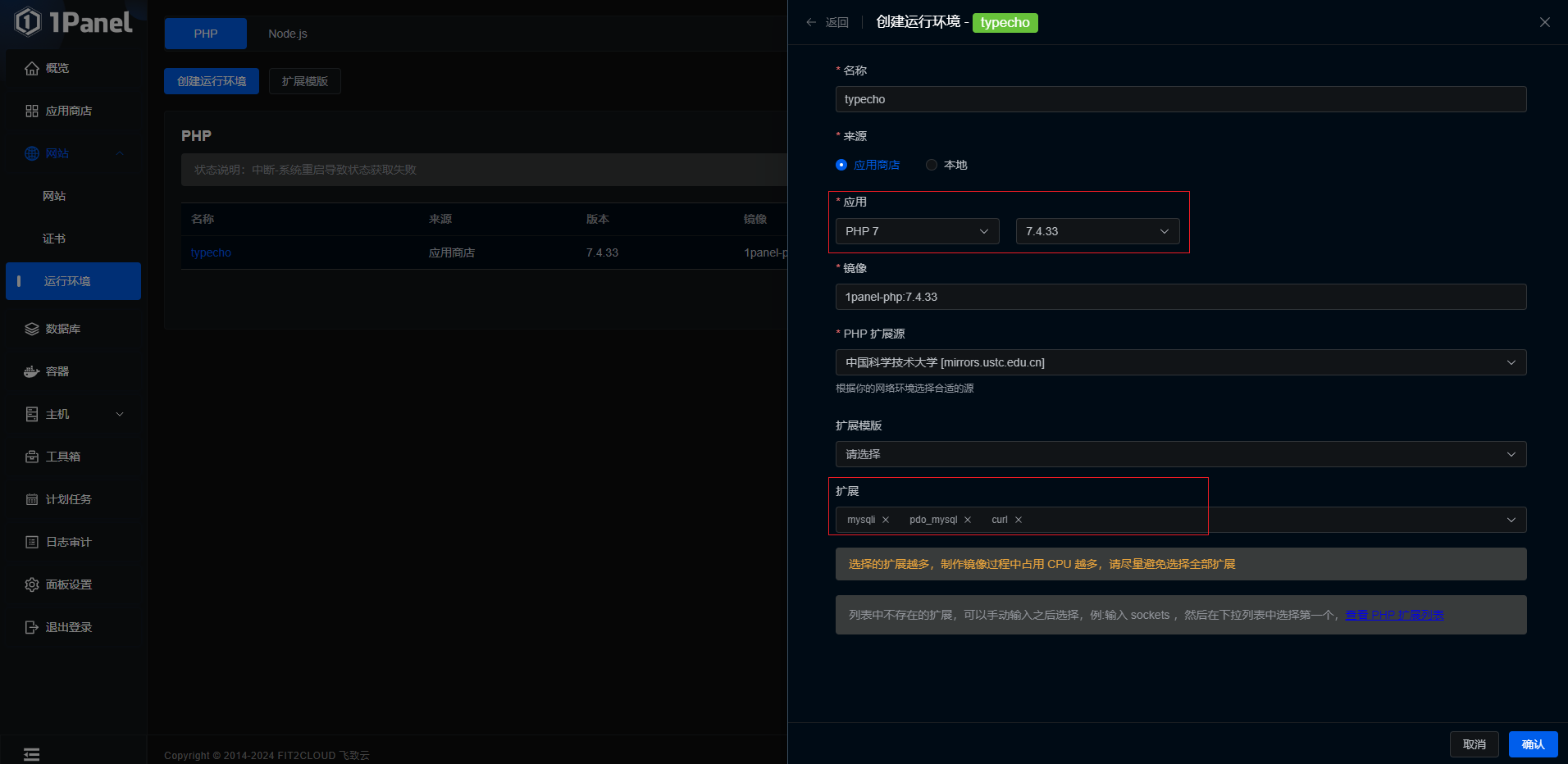Close the 创建运行环境 drawer

click(x=1545, y=22)
